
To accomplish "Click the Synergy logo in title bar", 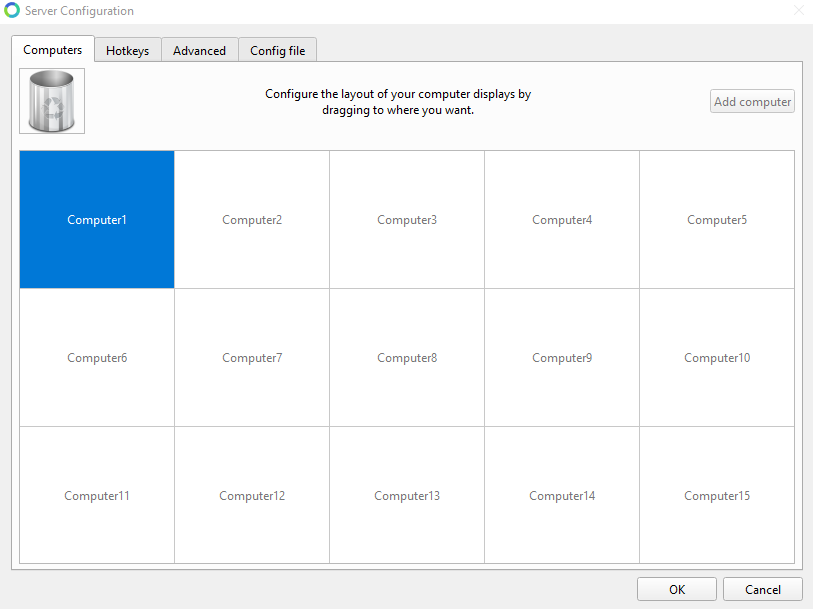I will (11, 10).
